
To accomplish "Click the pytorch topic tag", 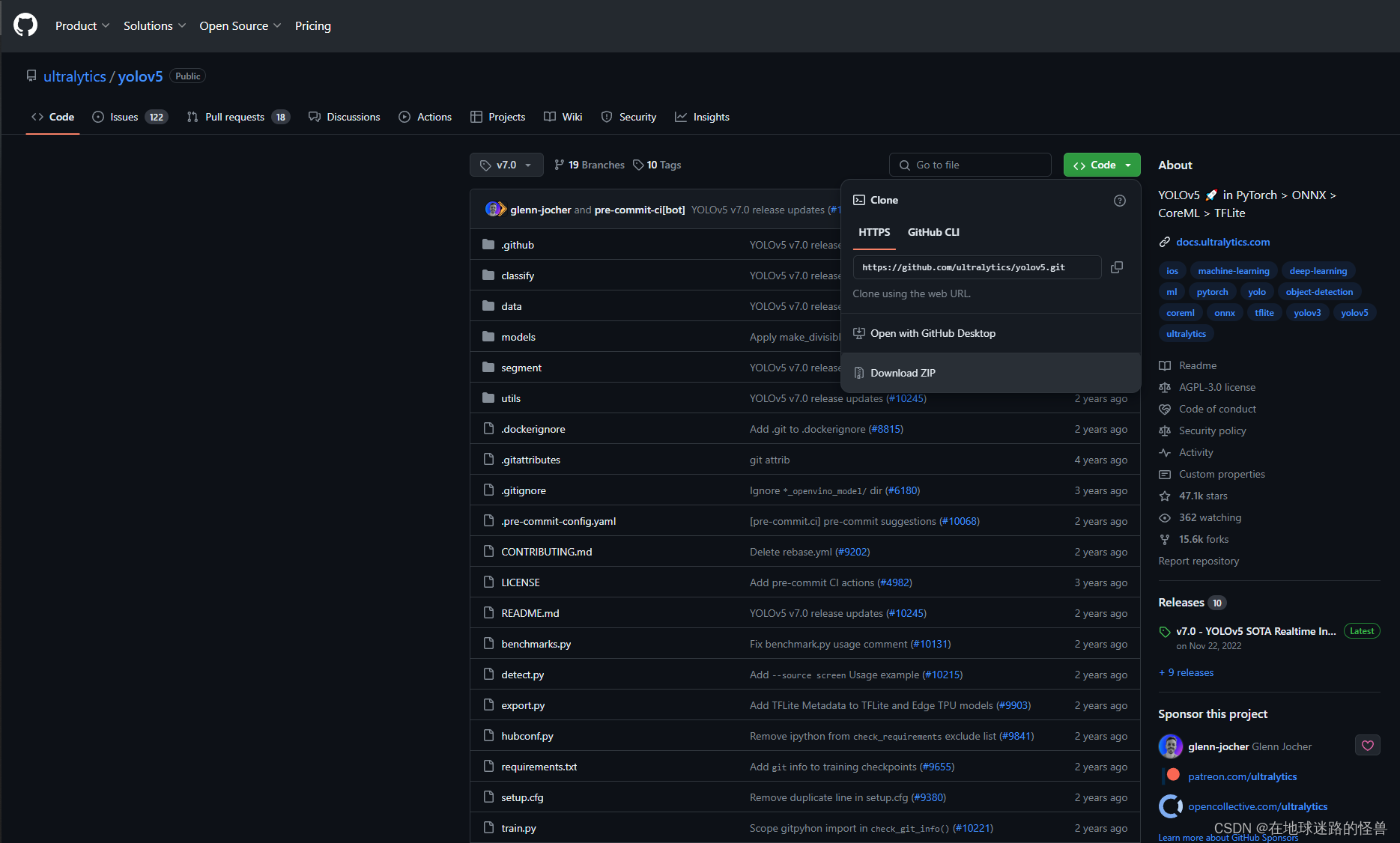I will (1212, 292).
